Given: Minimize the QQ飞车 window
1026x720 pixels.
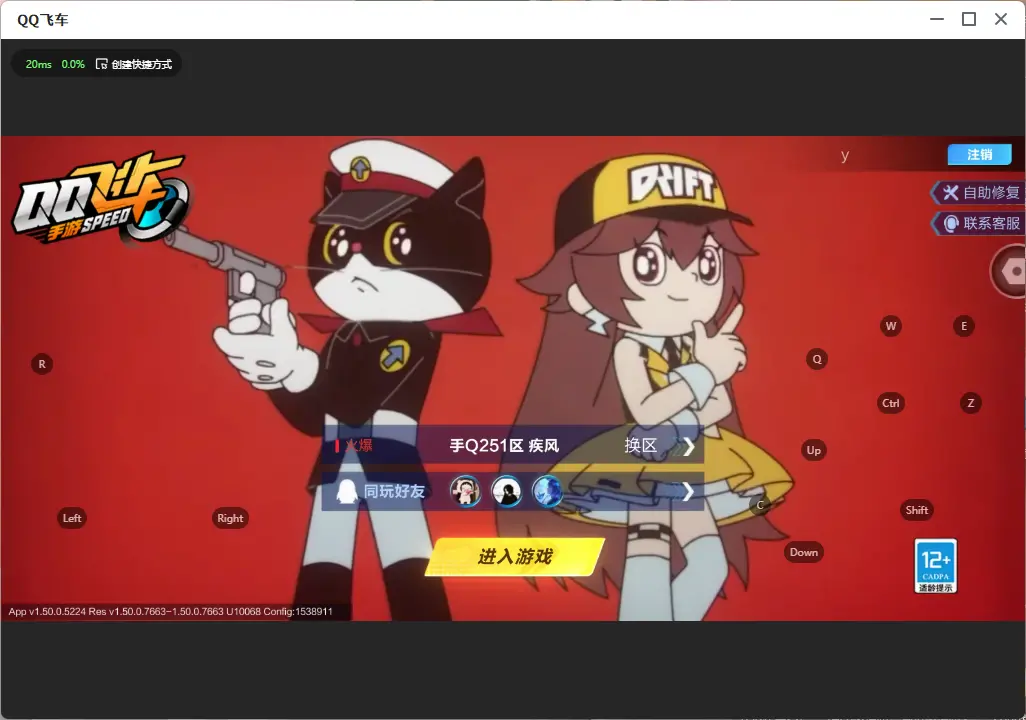Looking at the screenshot, I should [x=936, y=19].
